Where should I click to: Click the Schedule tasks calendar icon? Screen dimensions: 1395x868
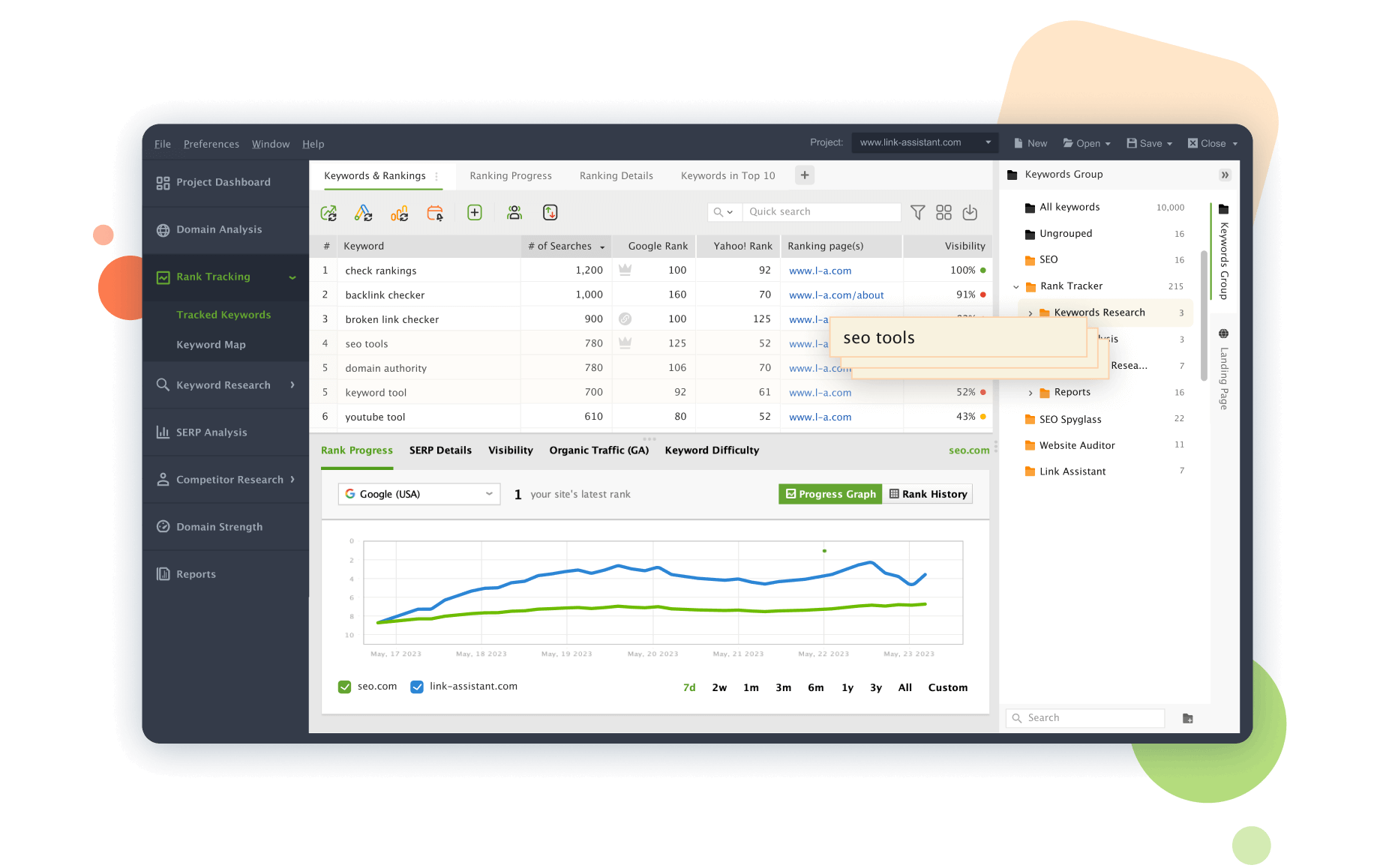pos(435,213)
